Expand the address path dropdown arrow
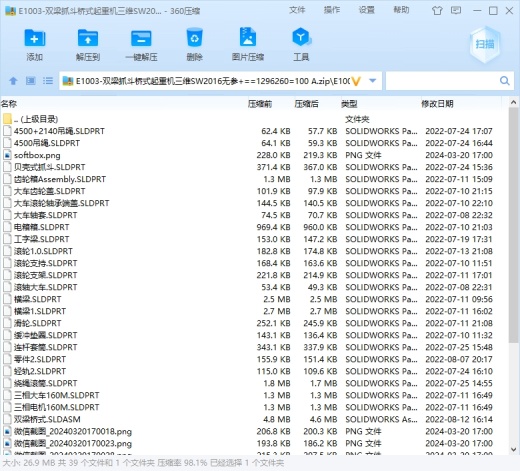This screenshot has height=471, width=520. point(373,81)
